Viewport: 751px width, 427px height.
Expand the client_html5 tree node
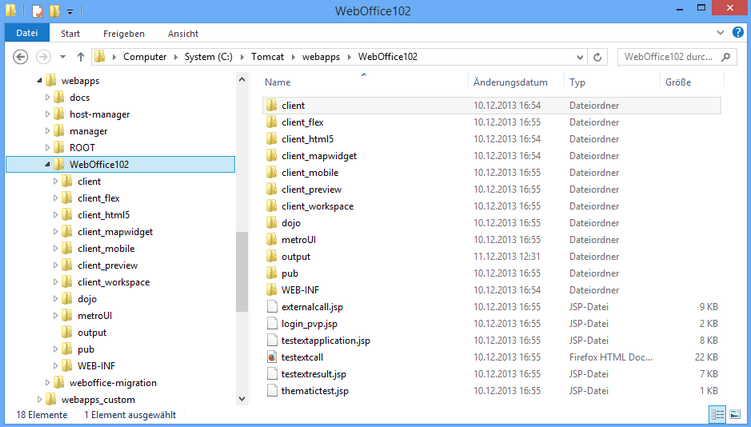pos(56,215)
